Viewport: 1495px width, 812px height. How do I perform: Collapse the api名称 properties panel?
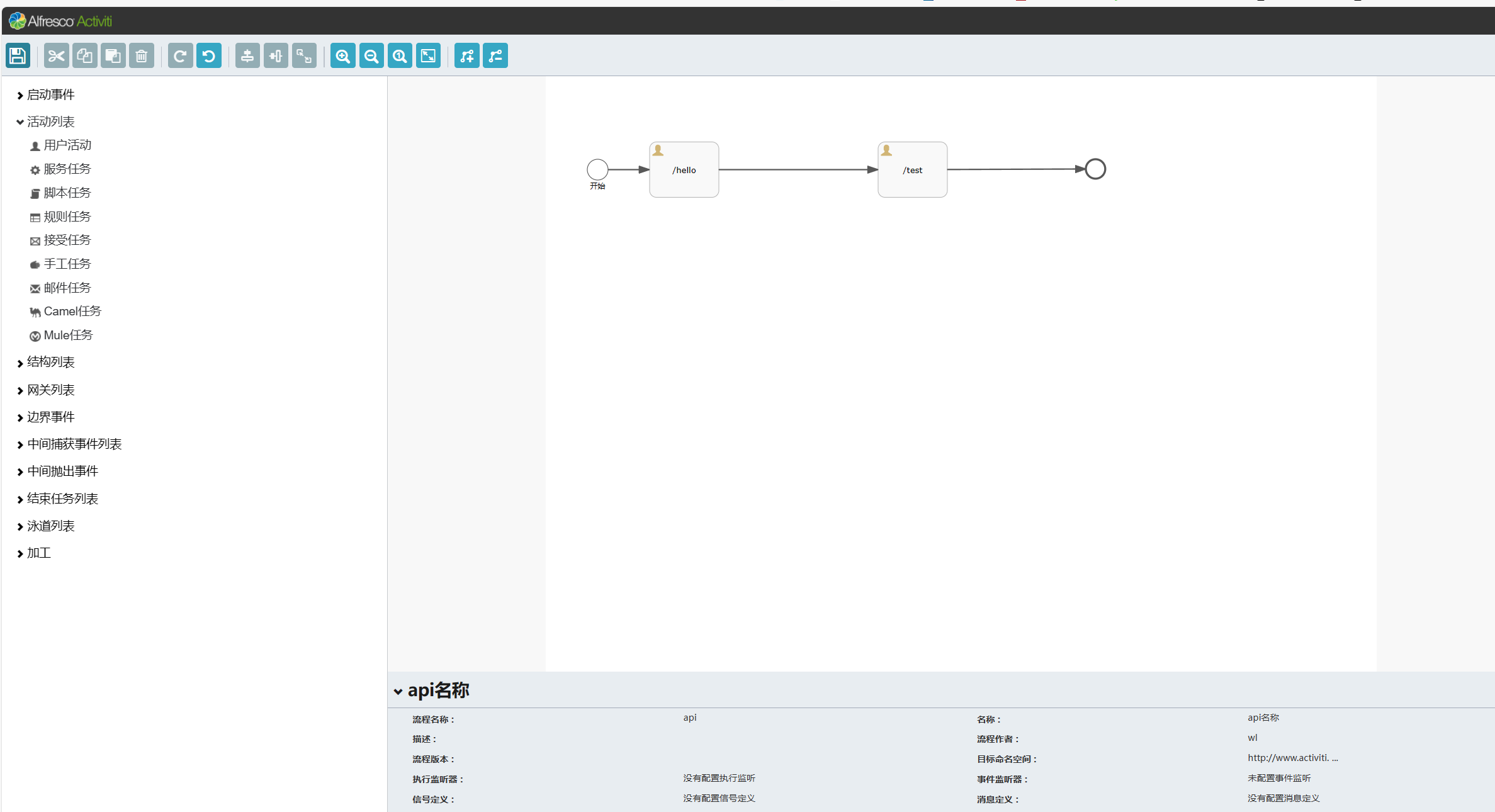tap(398, 691)
